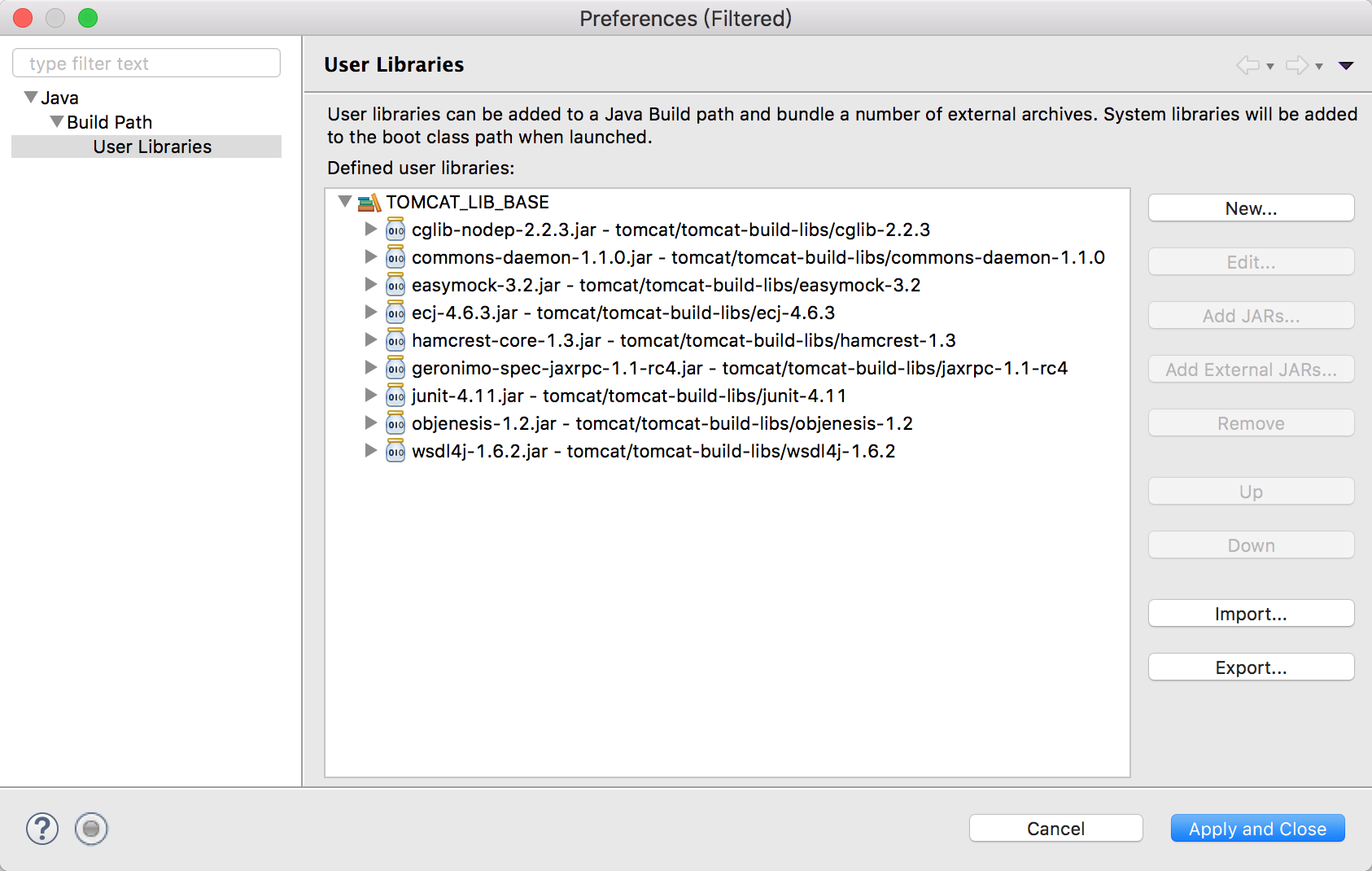This screenshot has height=871, width=1372.
Task: Select the TOMCAT_LIB_BASE library name
Action: pyautogui.click(x=467, y=202)
